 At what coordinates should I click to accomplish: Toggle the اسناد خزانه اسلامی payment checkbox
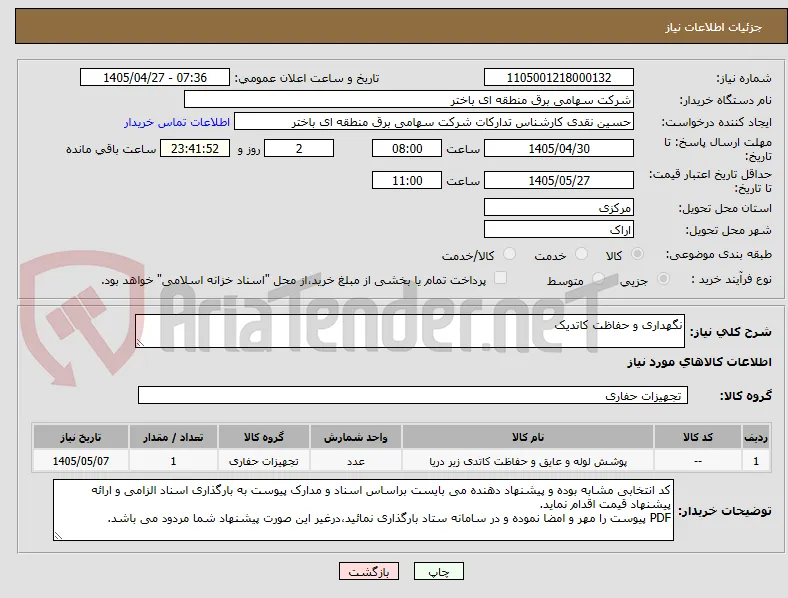[501, 278]
